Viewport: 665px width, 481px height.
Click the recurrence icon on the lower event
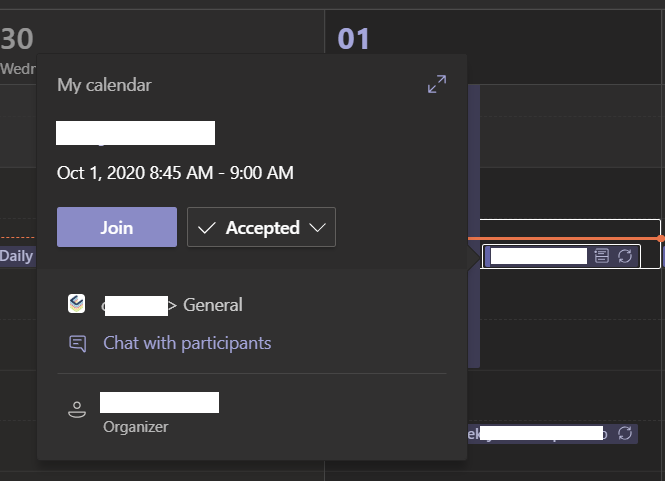click(625, 433)
